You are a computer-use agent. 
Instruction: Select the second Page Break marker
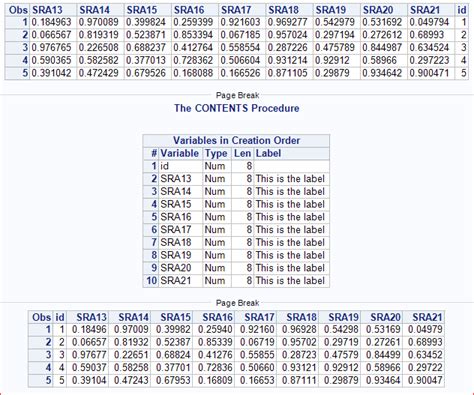237,303
